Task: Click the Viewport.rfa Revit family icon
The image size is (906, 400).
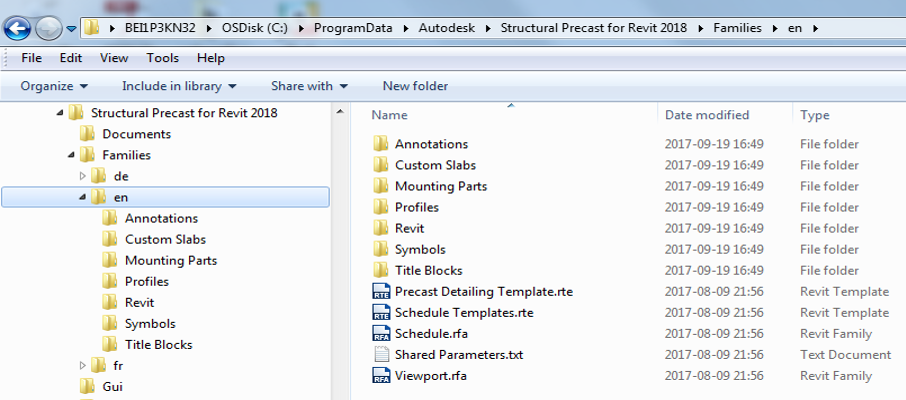Action: coord(380,376)
